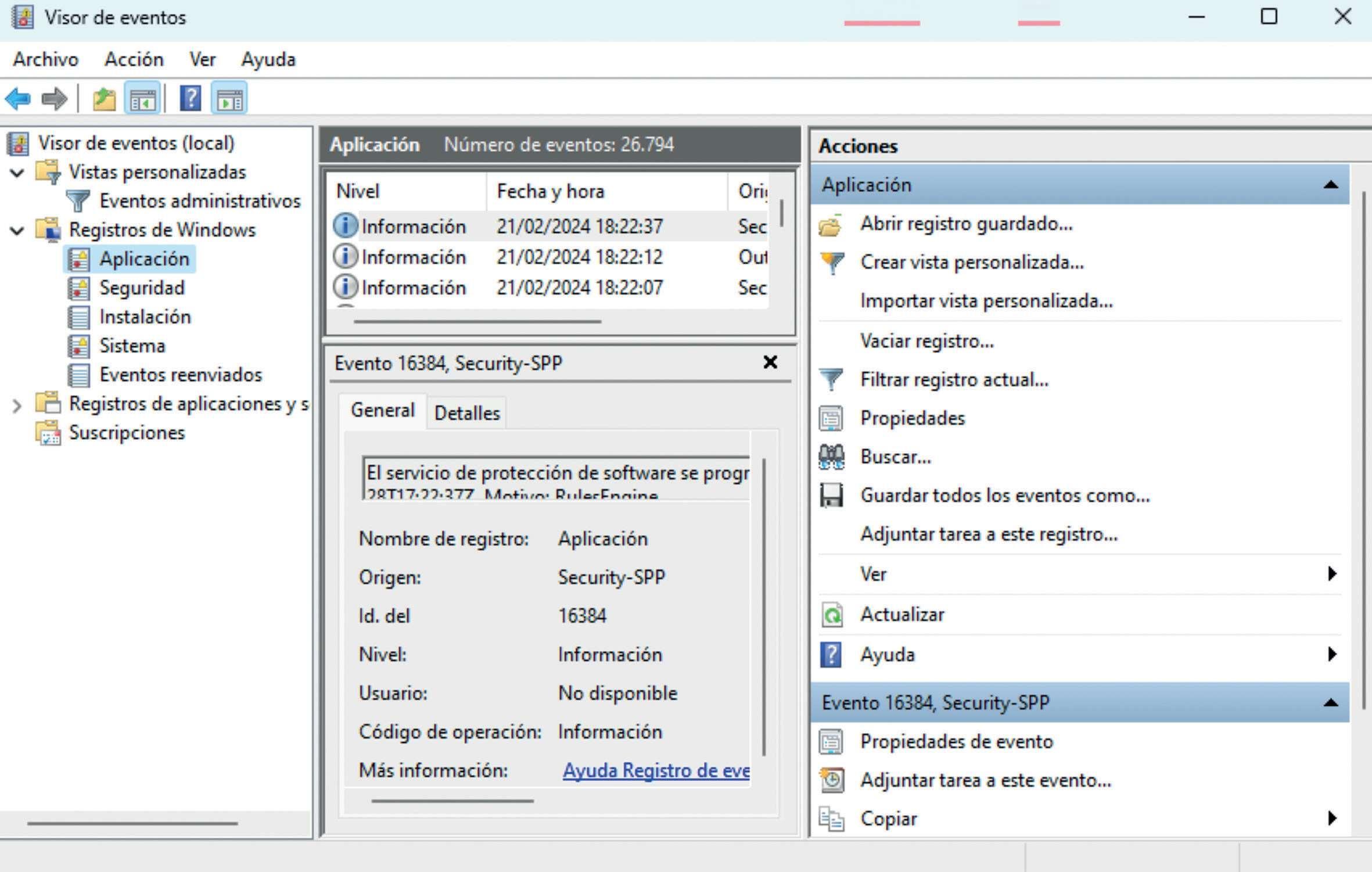Select the Seguridad log in tree

coord(141,288)
